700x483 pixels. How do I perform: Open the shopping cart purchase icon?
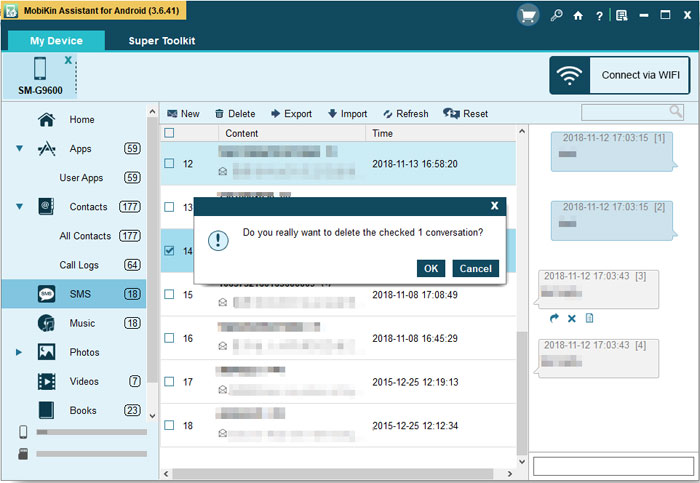(528, 15)
